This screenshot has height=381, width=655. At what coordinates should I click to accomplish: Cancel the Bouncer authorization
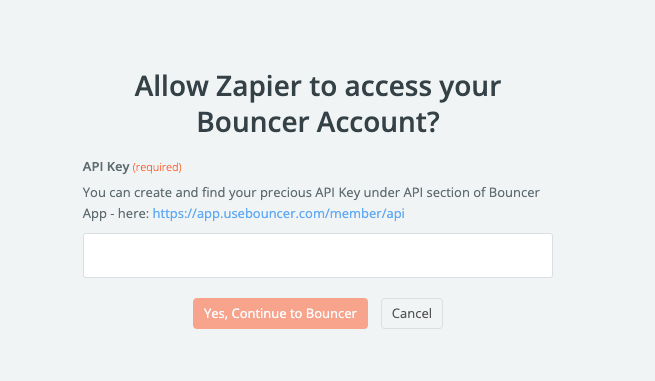pyautogui.click(x=411, y=313)
